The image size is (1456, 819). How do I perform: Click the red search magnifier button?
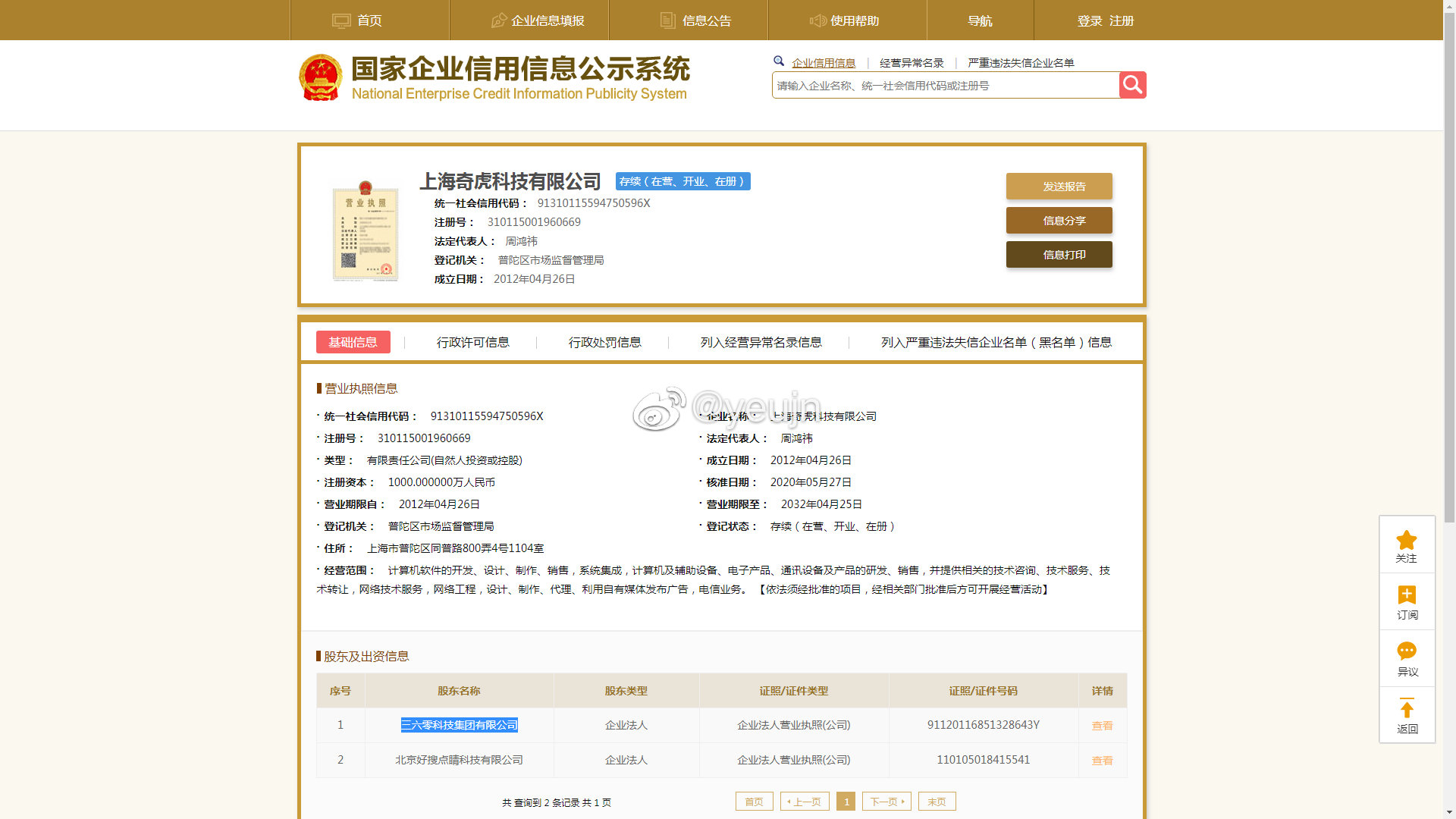click(x=1132, y=85)
